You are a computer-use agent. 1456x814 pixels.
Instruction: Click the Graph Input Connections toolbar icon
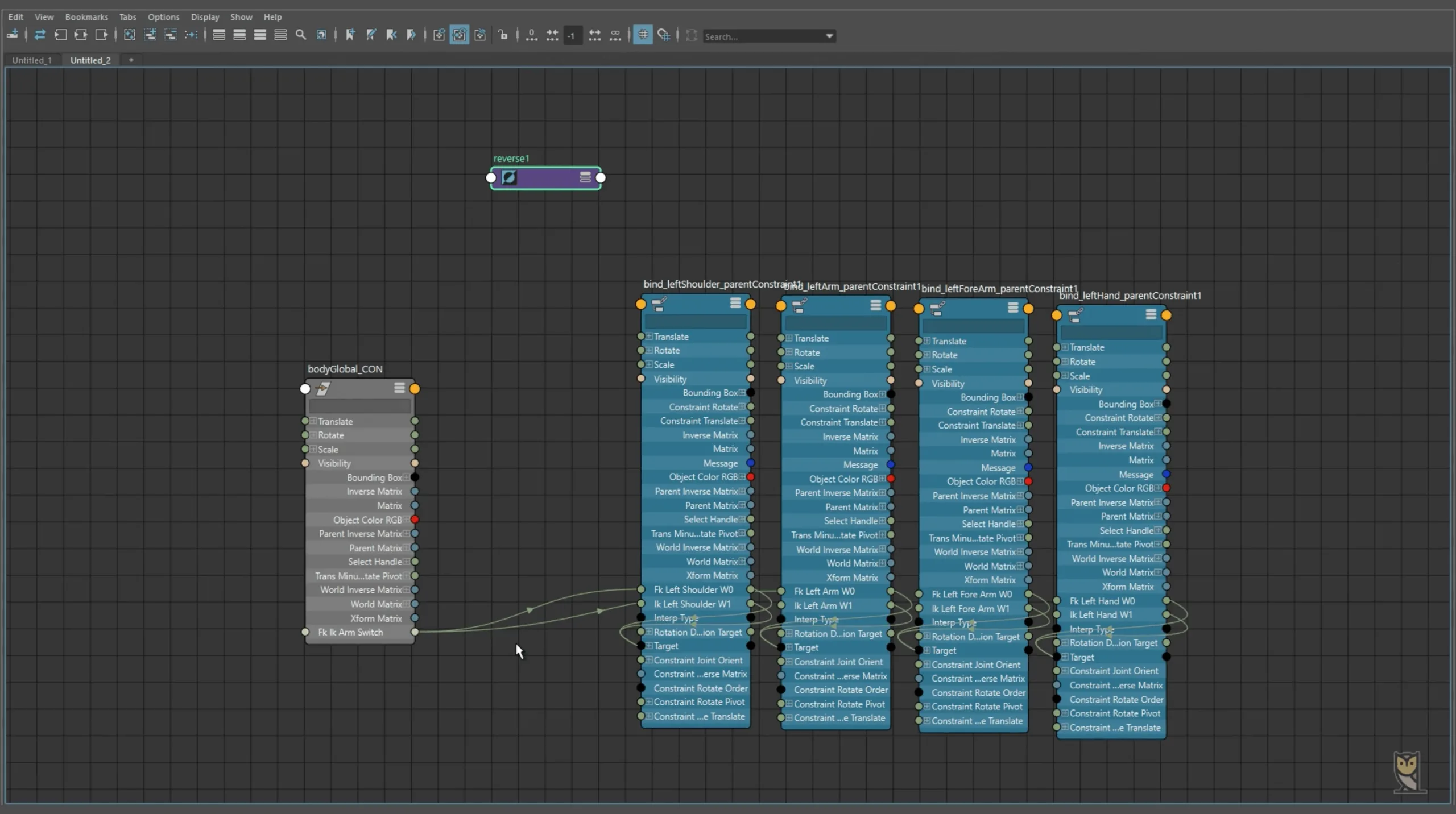click(61, 35)
